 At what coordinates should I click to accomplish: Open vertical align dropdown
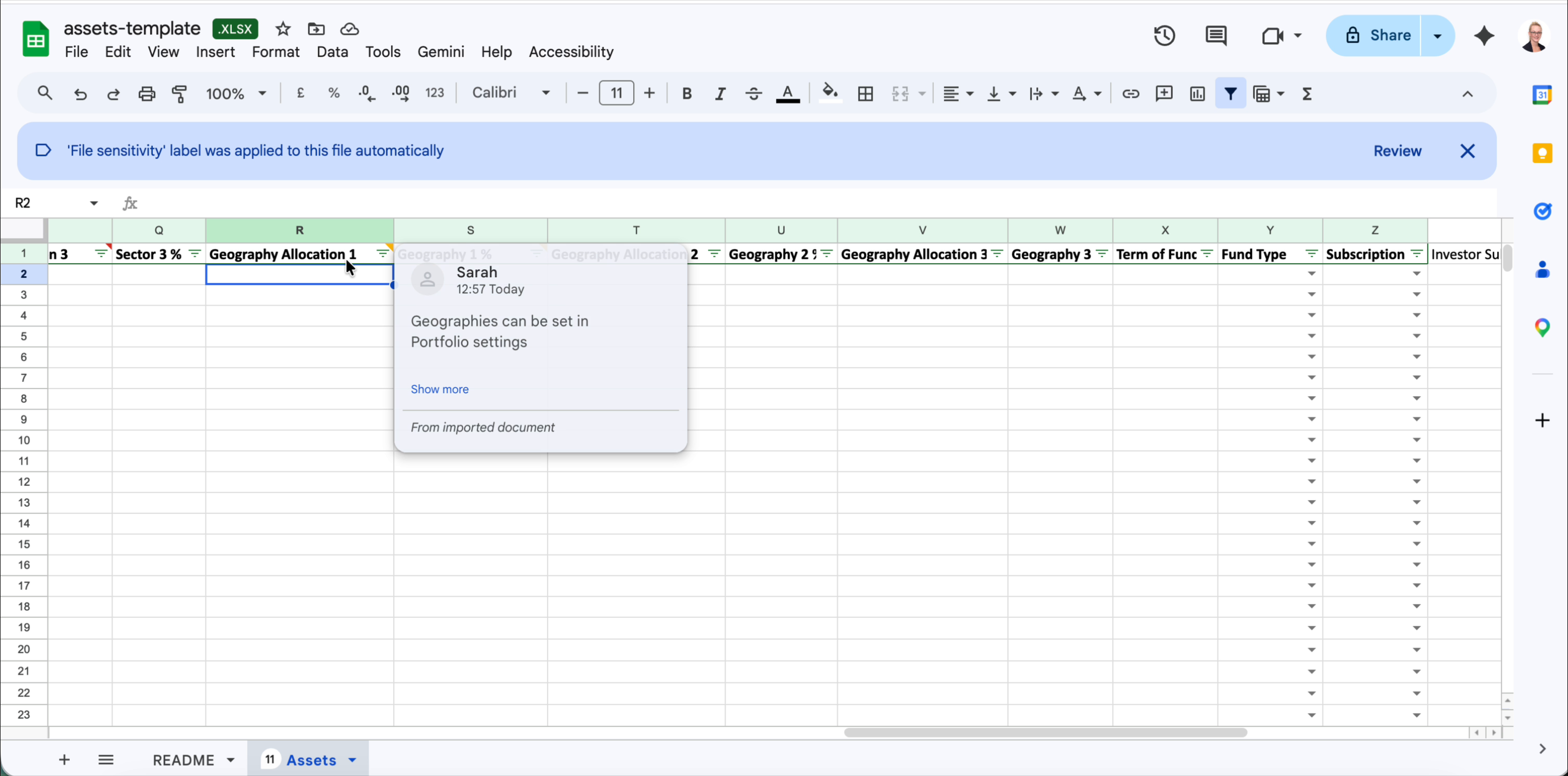(x=1001, y=94)
